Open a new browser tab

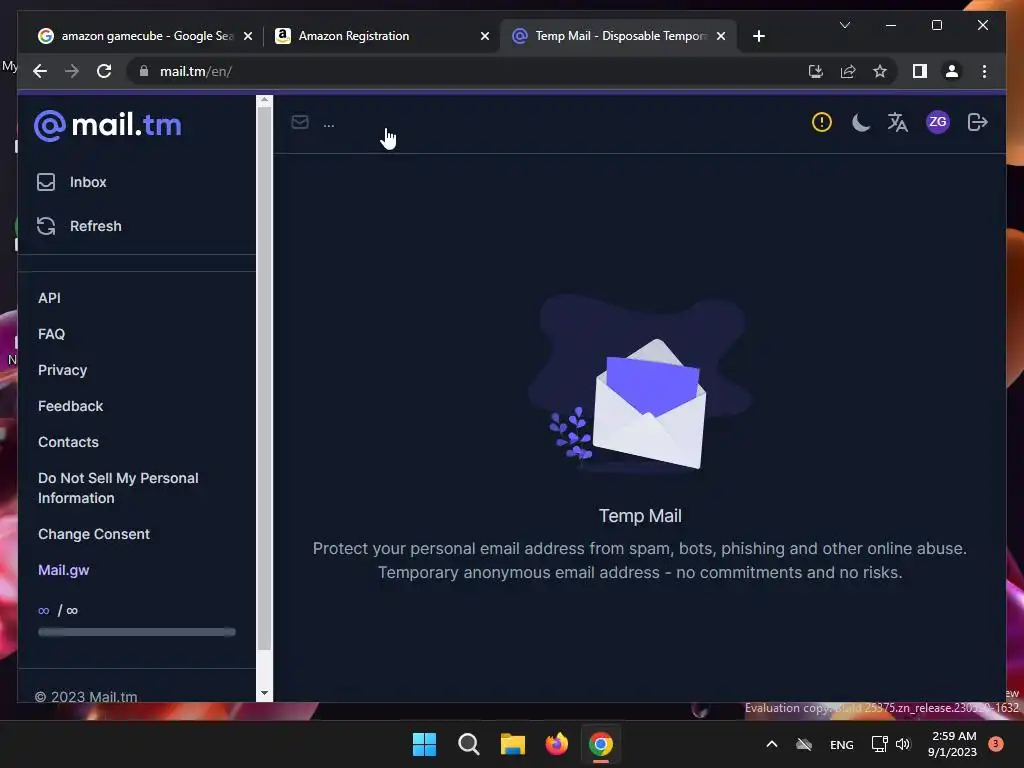point(758,37)
